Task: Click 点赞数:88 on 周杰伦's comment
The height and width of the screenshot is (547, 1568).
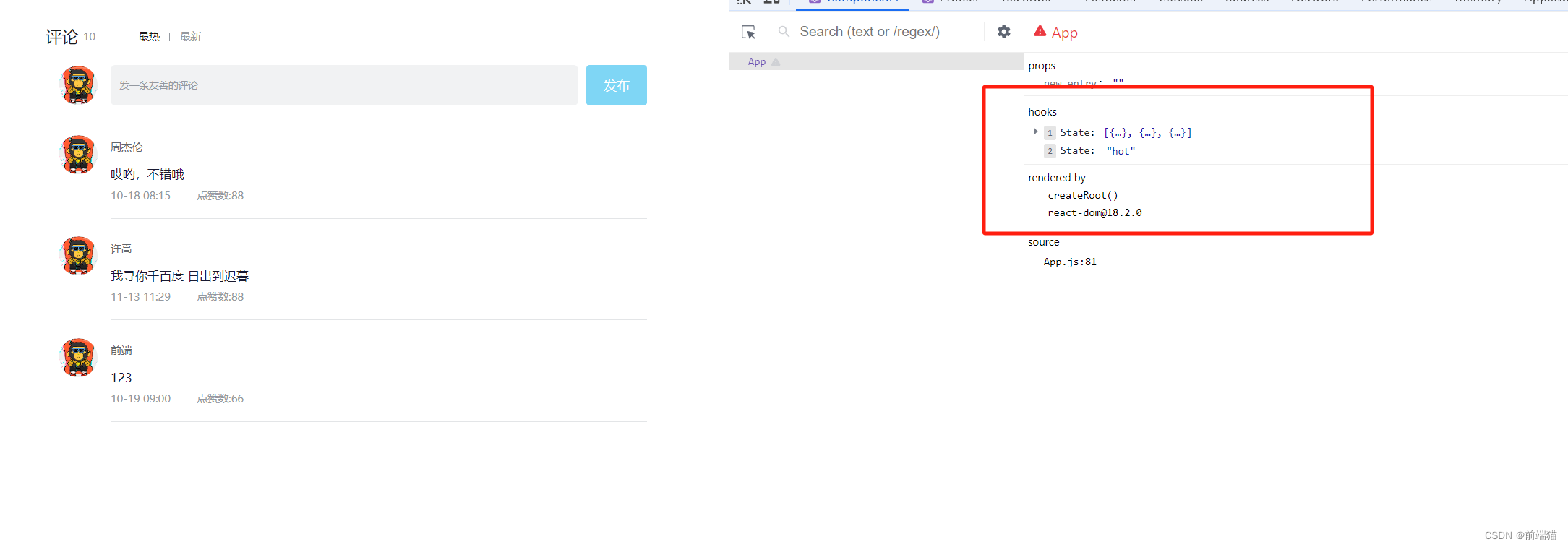Action: [220, 196]
